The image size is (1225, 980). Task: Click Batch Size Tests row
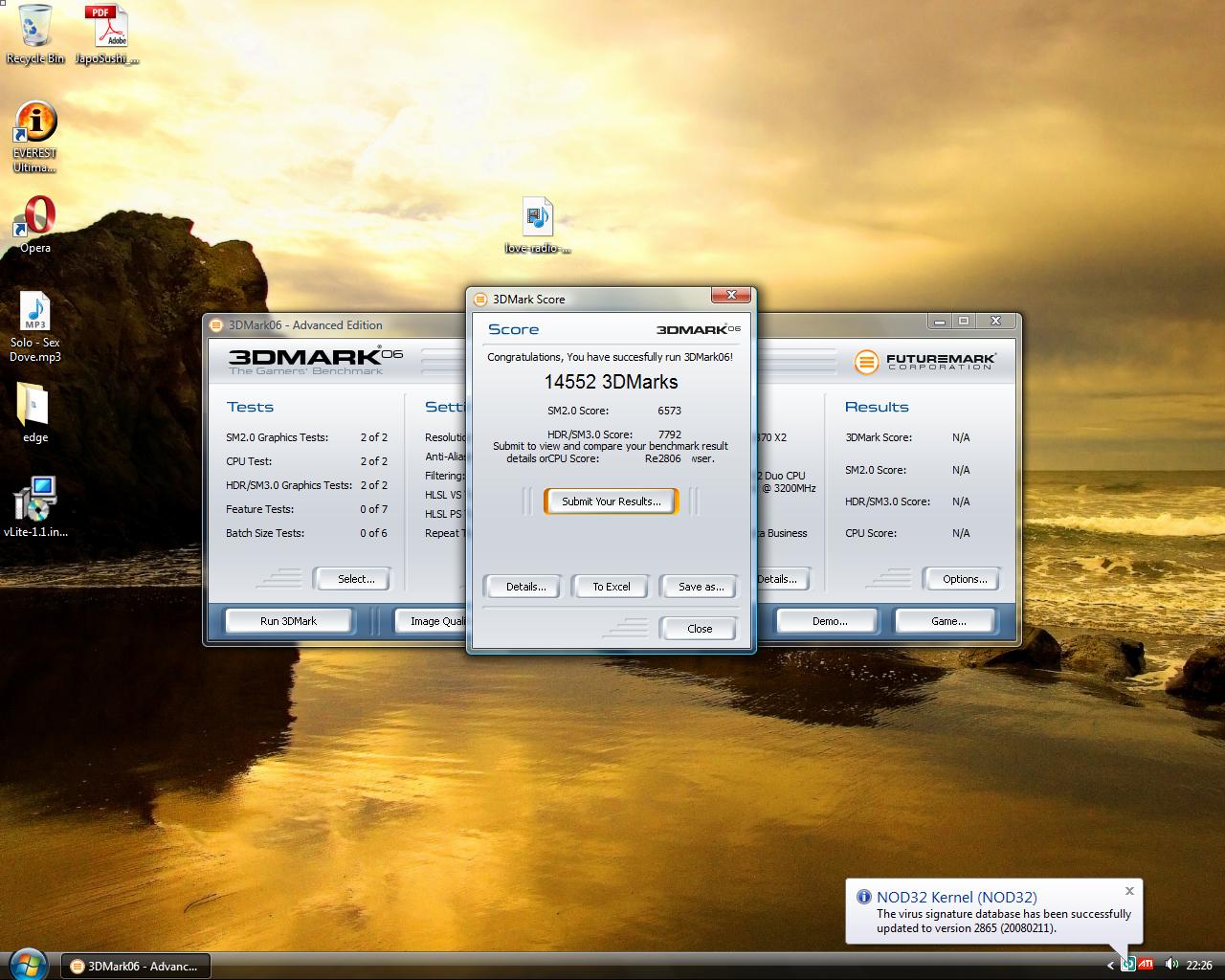pos(306,533)
